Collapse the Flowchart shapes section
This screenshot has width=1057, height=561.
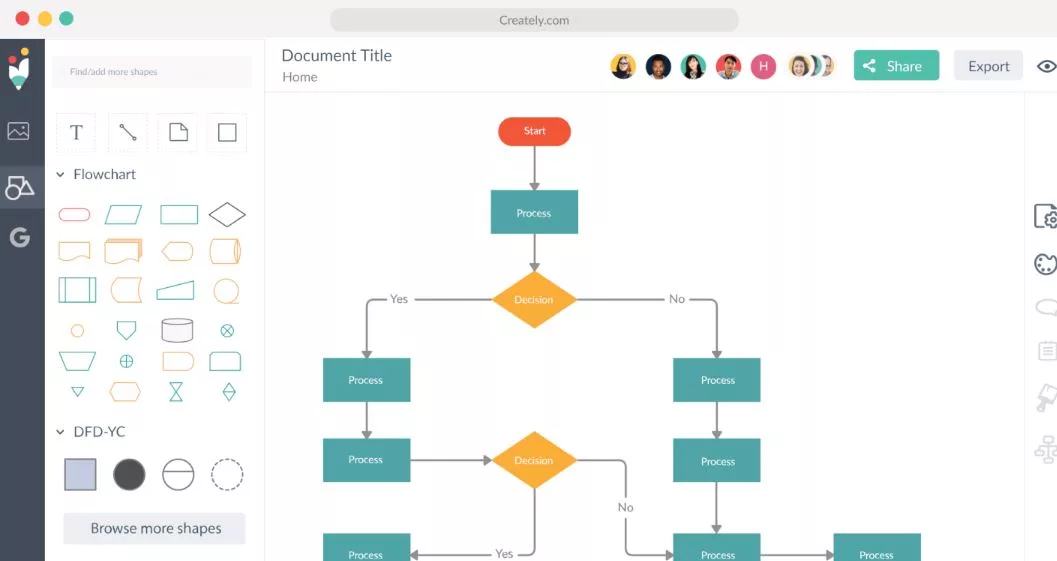(x=60, y=175)
